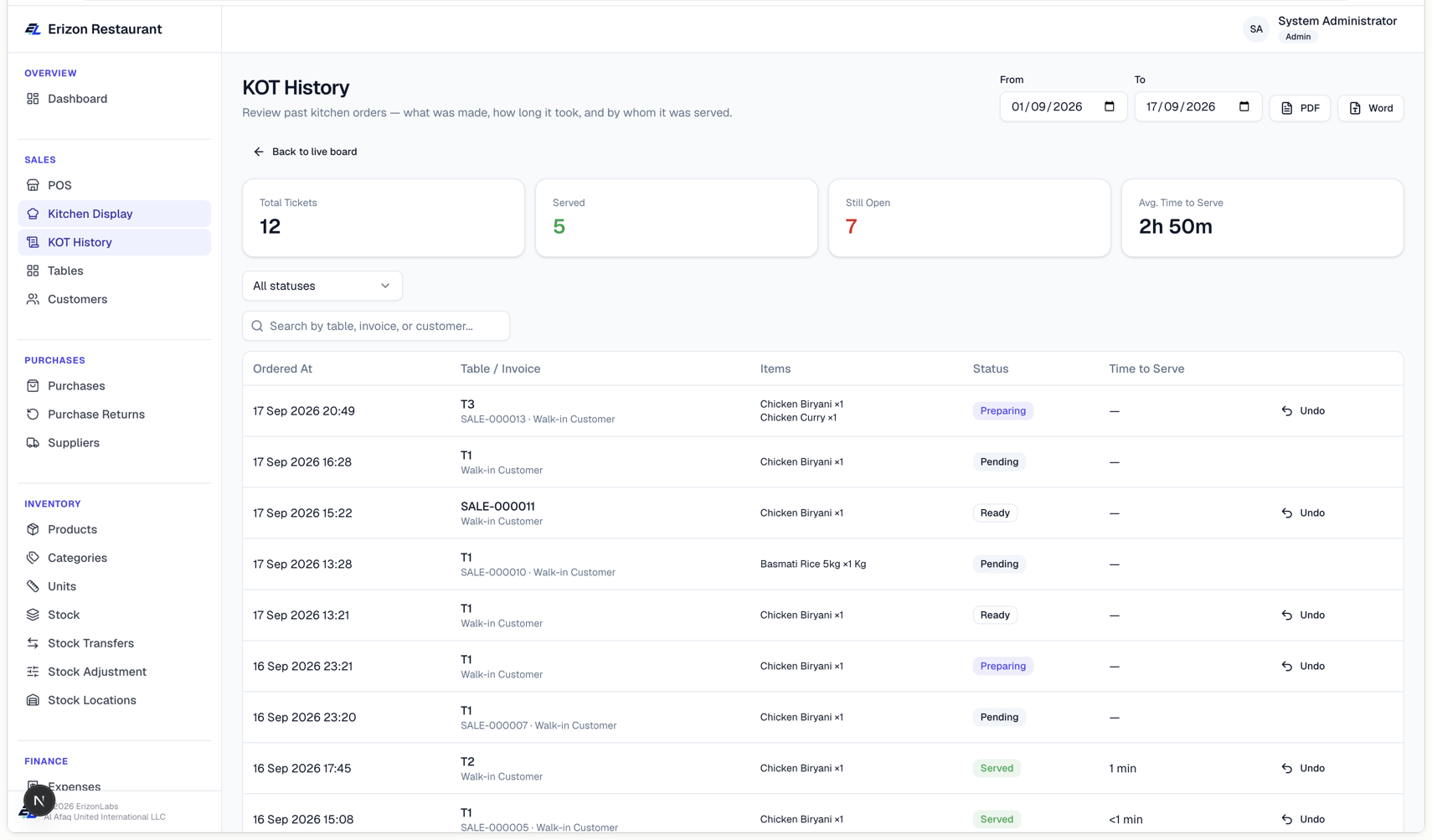1432x840 pixels.
Task: Click the Stock Adjustment sliders icon
Action: pos(33,672)
